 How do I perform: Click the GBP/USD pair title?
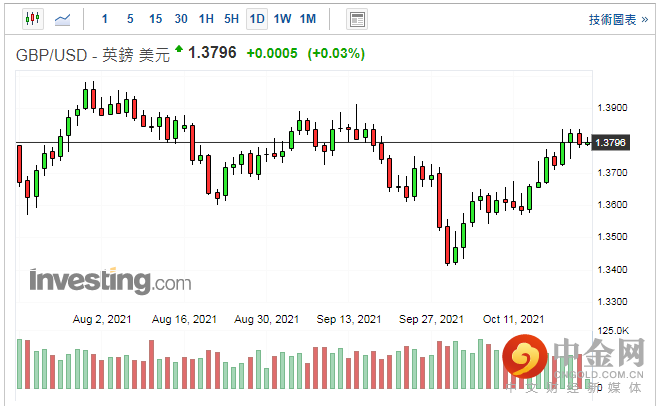(x=89, y=54)
